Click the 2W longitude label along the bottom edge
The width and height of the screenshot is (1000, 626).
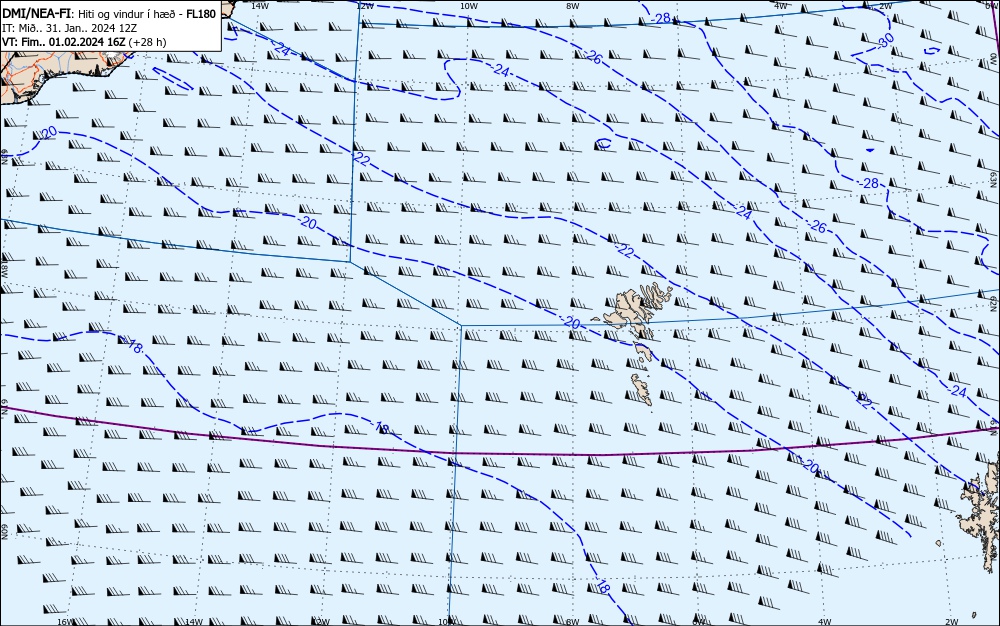click(x=952, y=622)
